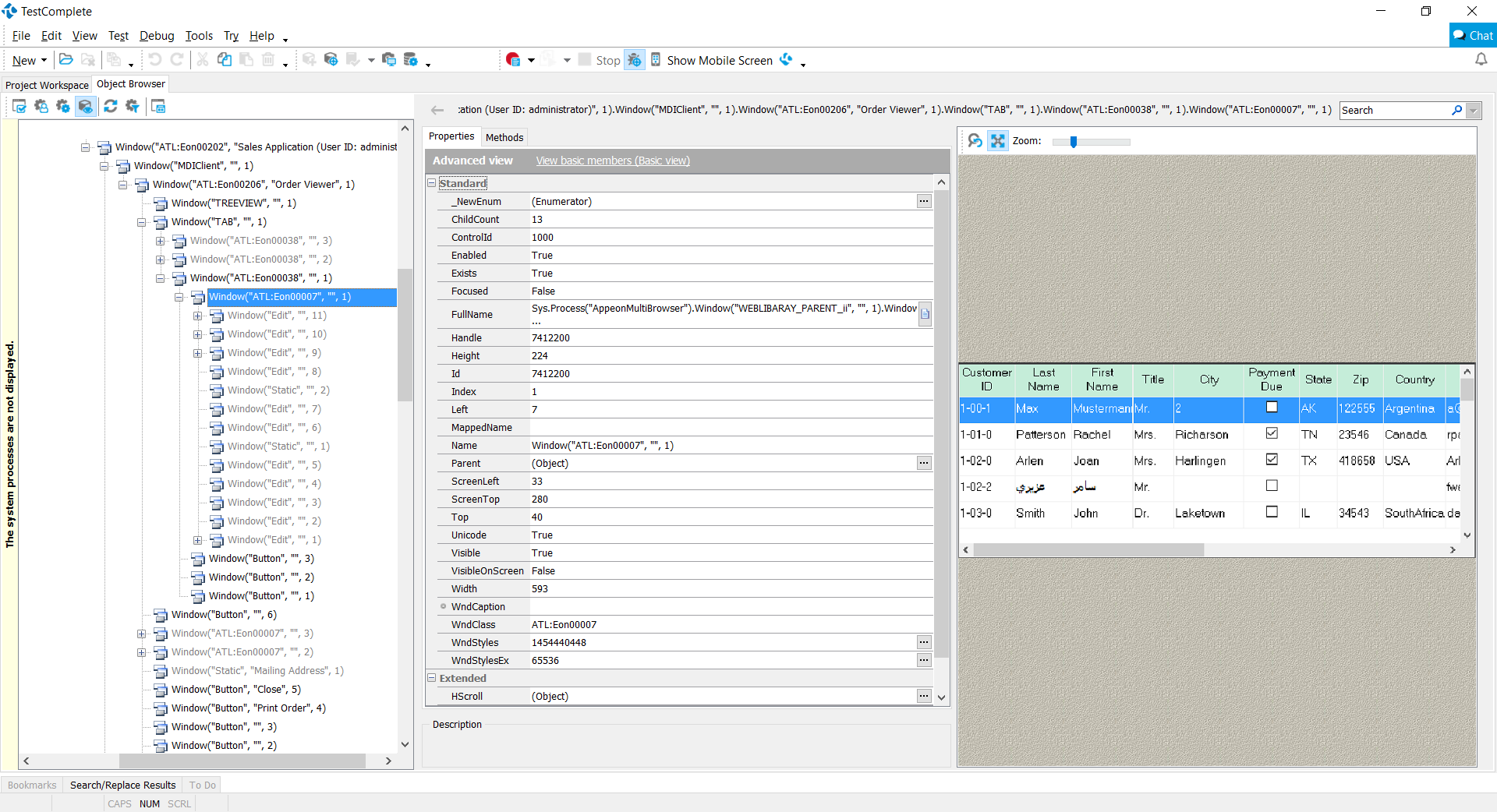This screenshot has width=1497, height=812.
Task: Click the Record Test red button icon
Action: click(512, 60)
